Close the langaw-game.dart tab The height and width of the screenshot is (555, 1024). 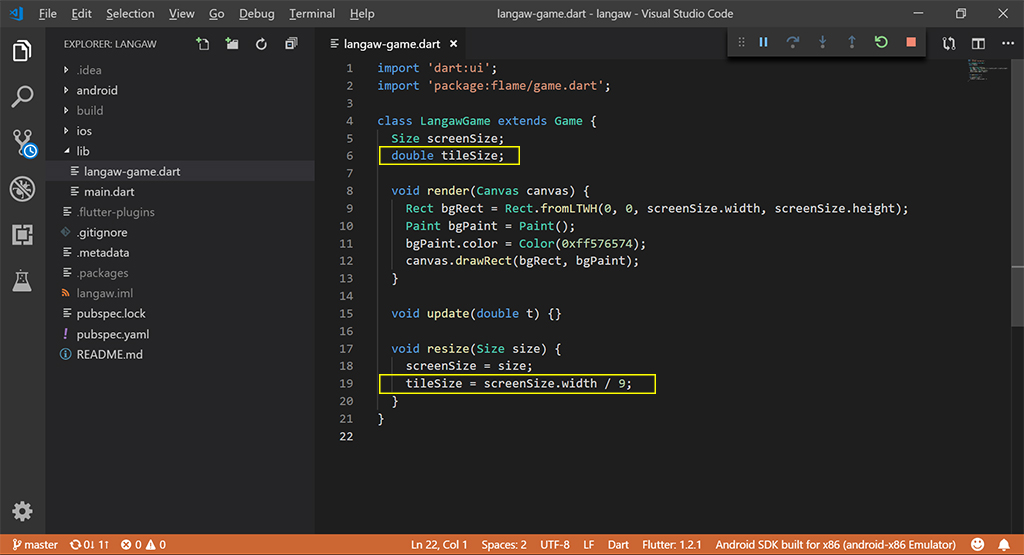point(455,44)
